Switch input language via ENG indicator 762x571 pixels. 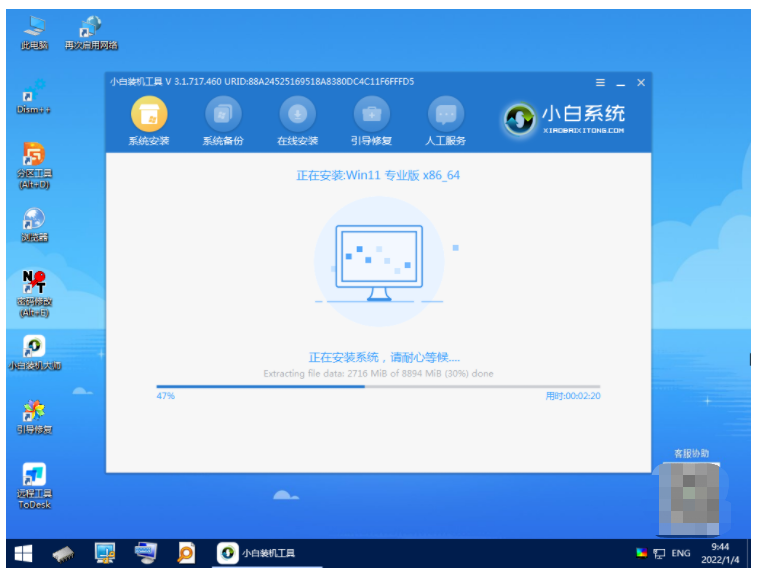coord(680,553)
